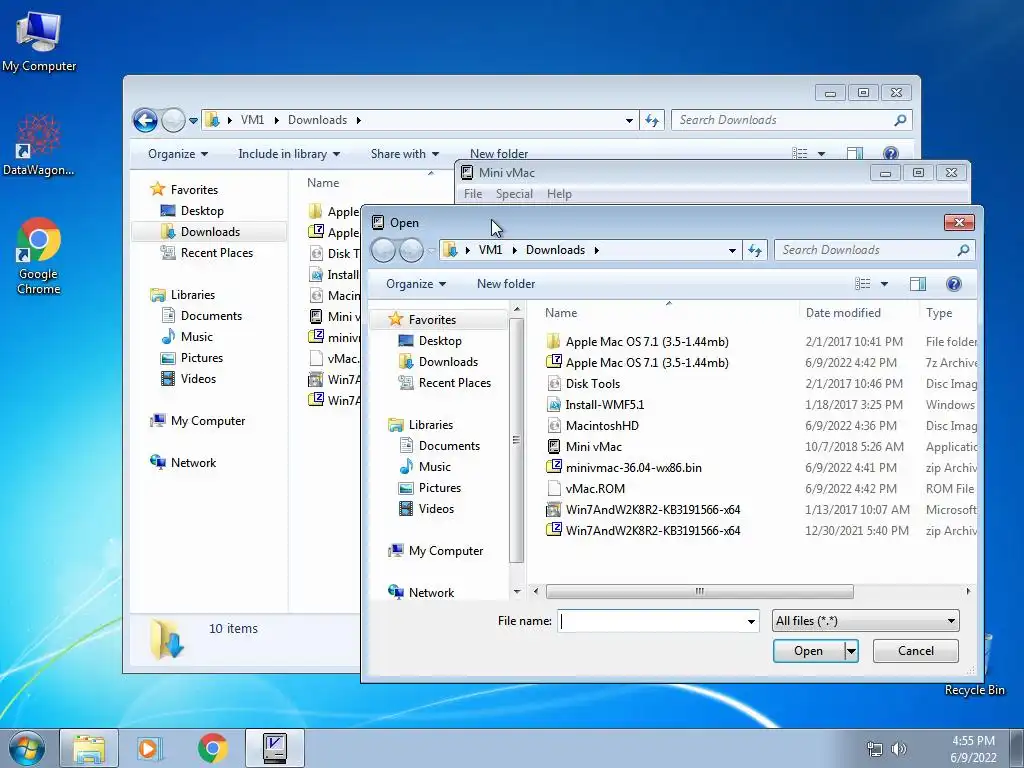The image size is (1024, 768).
Task: Open the Special menu in Mini vMac
Action: (514, 194)
